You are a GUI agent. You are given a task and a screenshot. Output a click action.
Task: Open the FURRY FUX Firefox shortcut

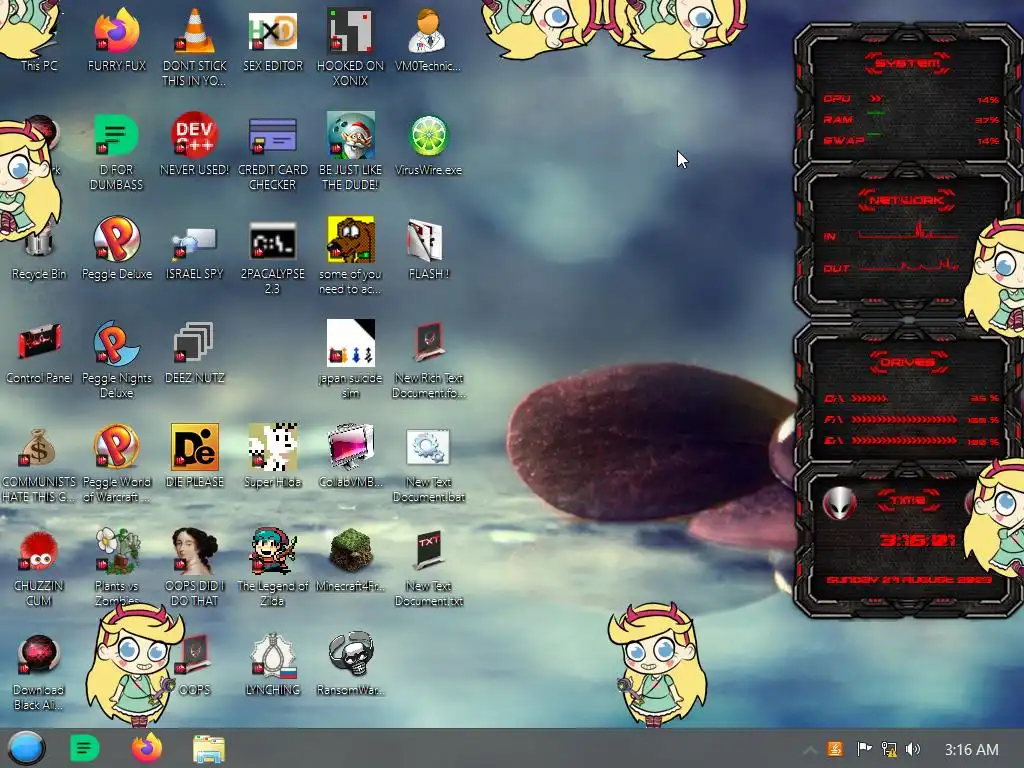pyautogui.click(x=116, y=31)
